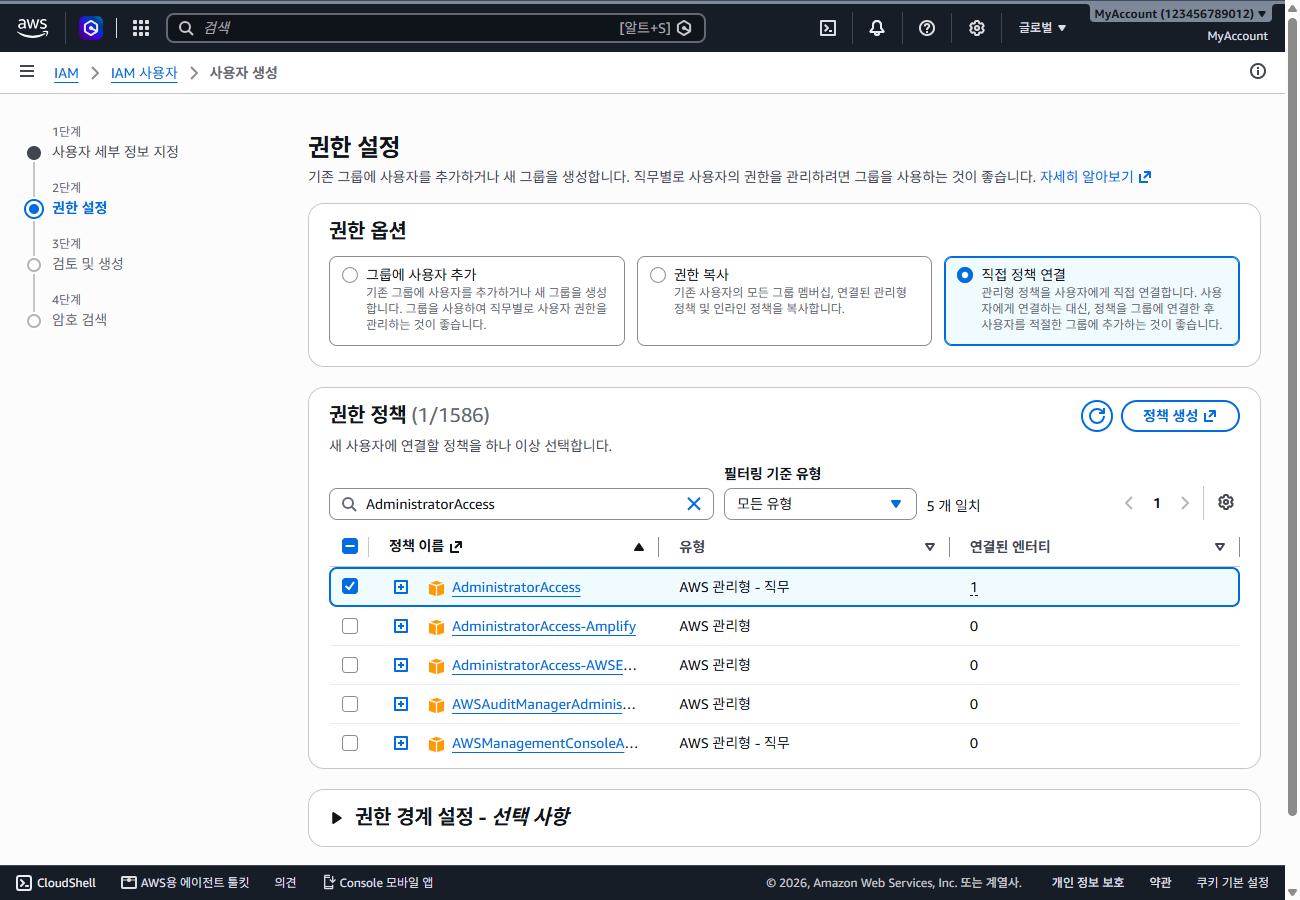Open the 개인 정보 보호 footer link
1300x900 pixels.
(x=1087, y=883)
